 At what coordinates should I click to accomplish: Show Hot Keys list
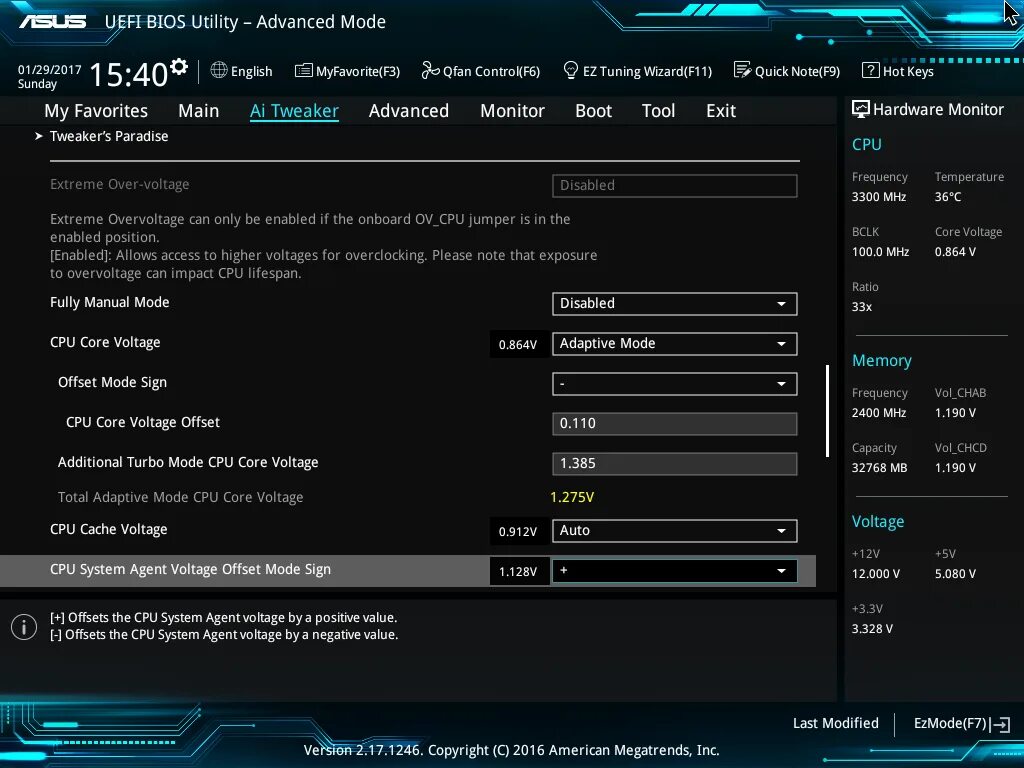click(898, 71)
